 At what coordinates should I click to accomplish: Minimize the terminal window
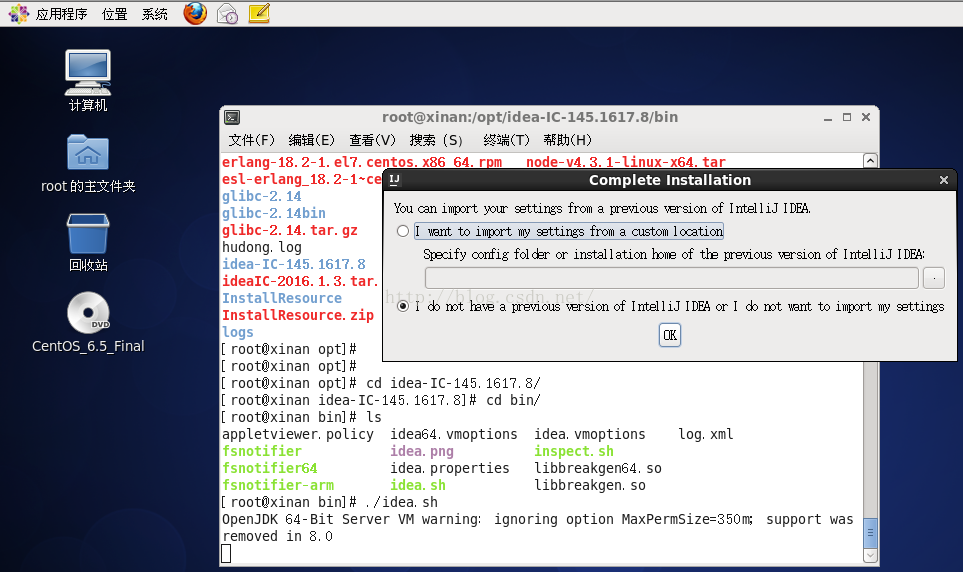[828, 117]
